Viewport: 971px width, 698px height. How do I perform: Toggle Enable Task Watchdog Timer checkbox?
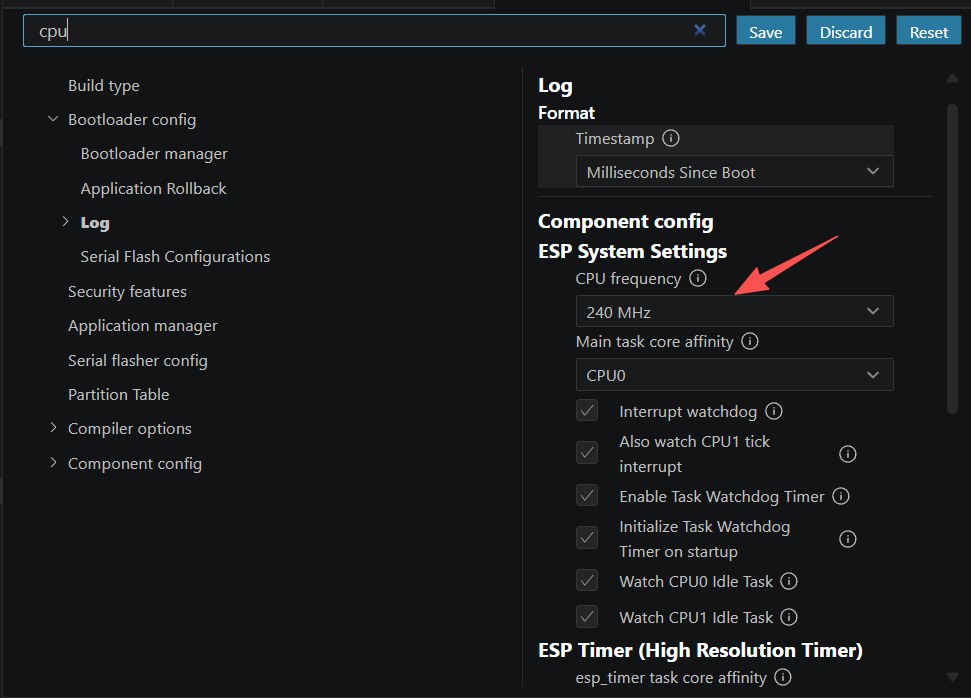[x=587, y=495]
